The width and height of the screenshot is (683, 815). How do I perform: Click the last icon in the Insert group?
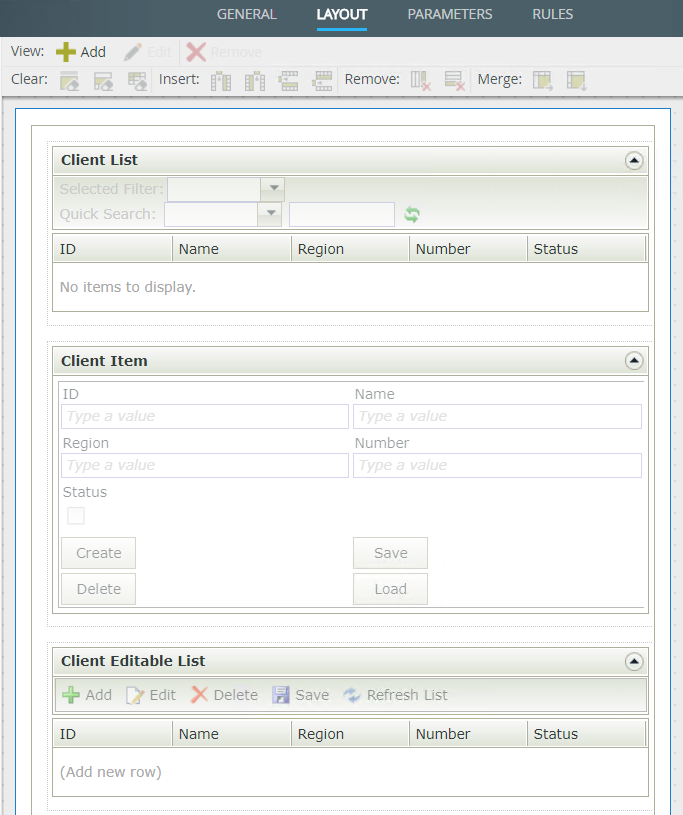pyautogui.click(x=322, y=81)
